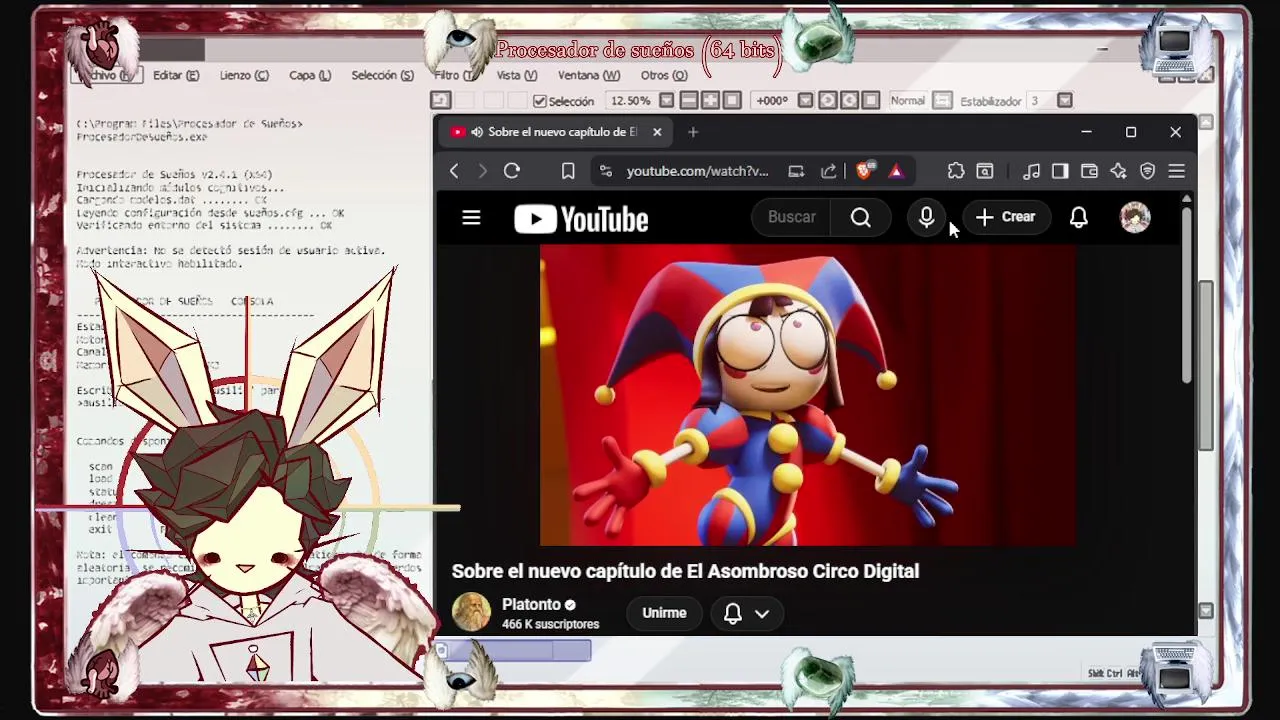Click the YouTube search magnifier button
1280x720 pixels.
[861, 217]
